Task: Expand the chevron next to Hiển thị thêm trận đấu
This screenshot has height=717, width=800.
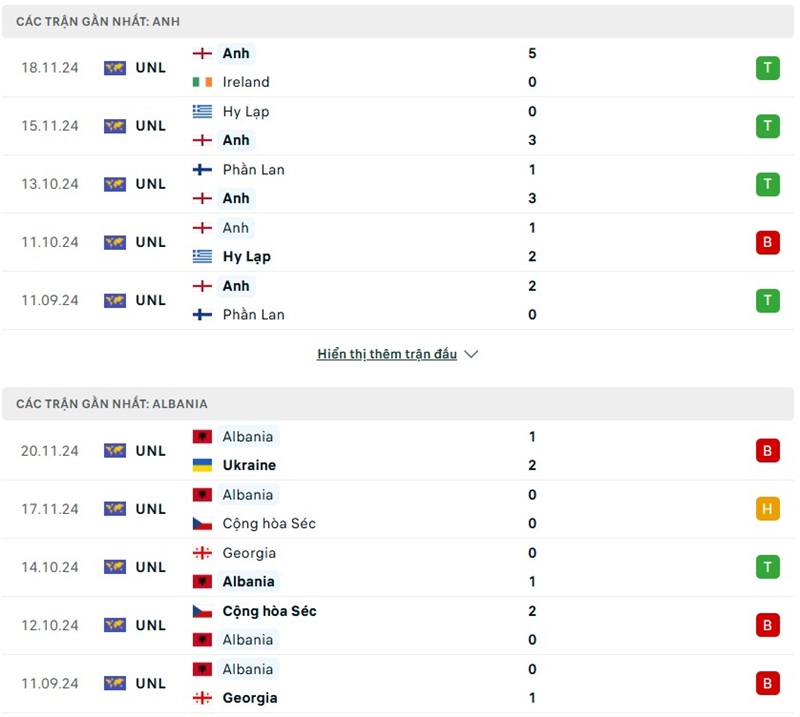Action: pyautogui.click(x=472, y=354)
